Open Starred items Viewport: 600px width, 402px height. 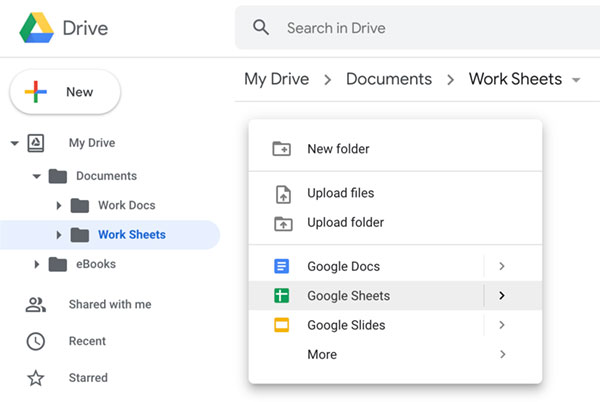(88, 378)
